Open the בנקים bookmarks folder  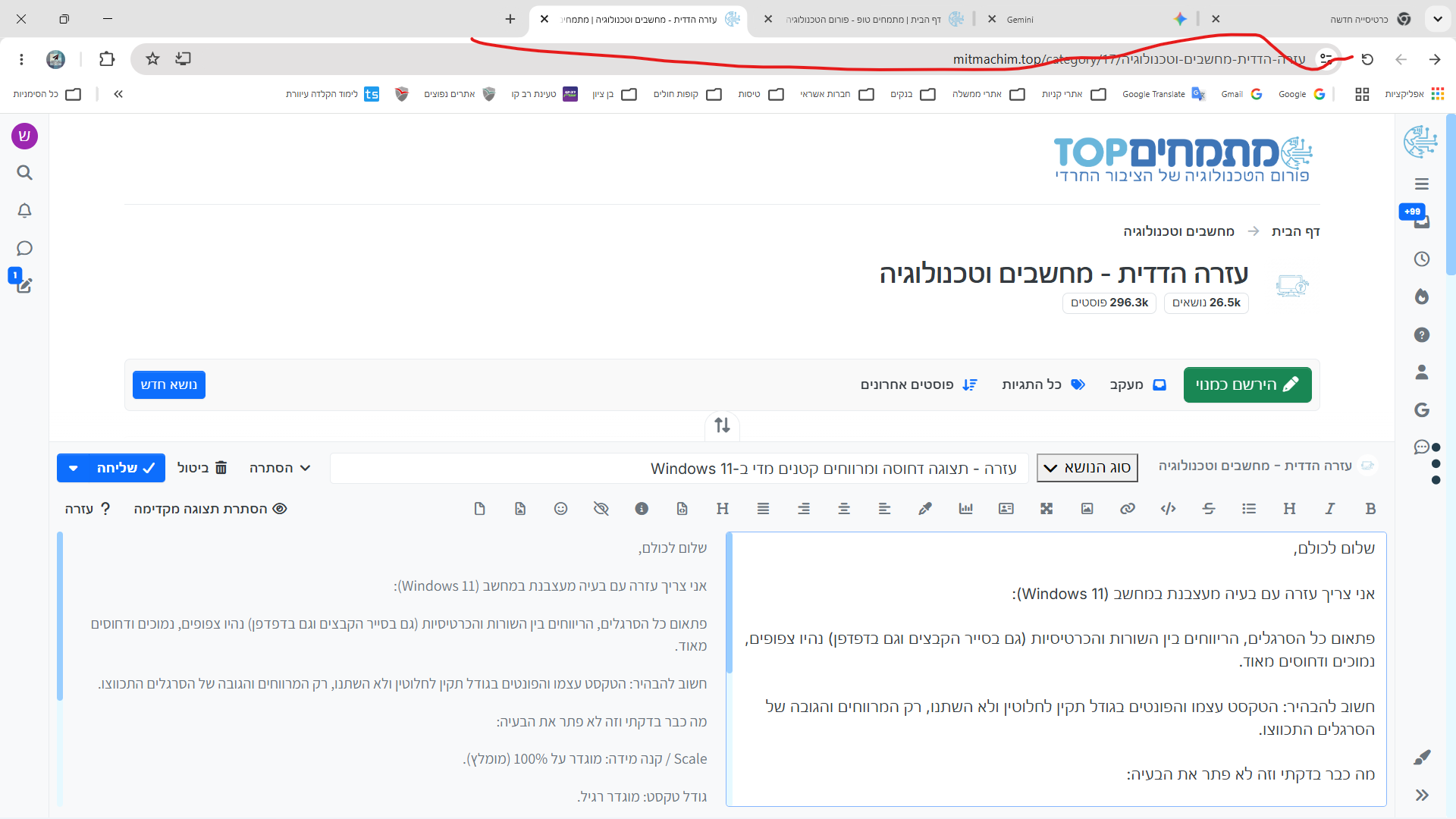coord(912,94)
